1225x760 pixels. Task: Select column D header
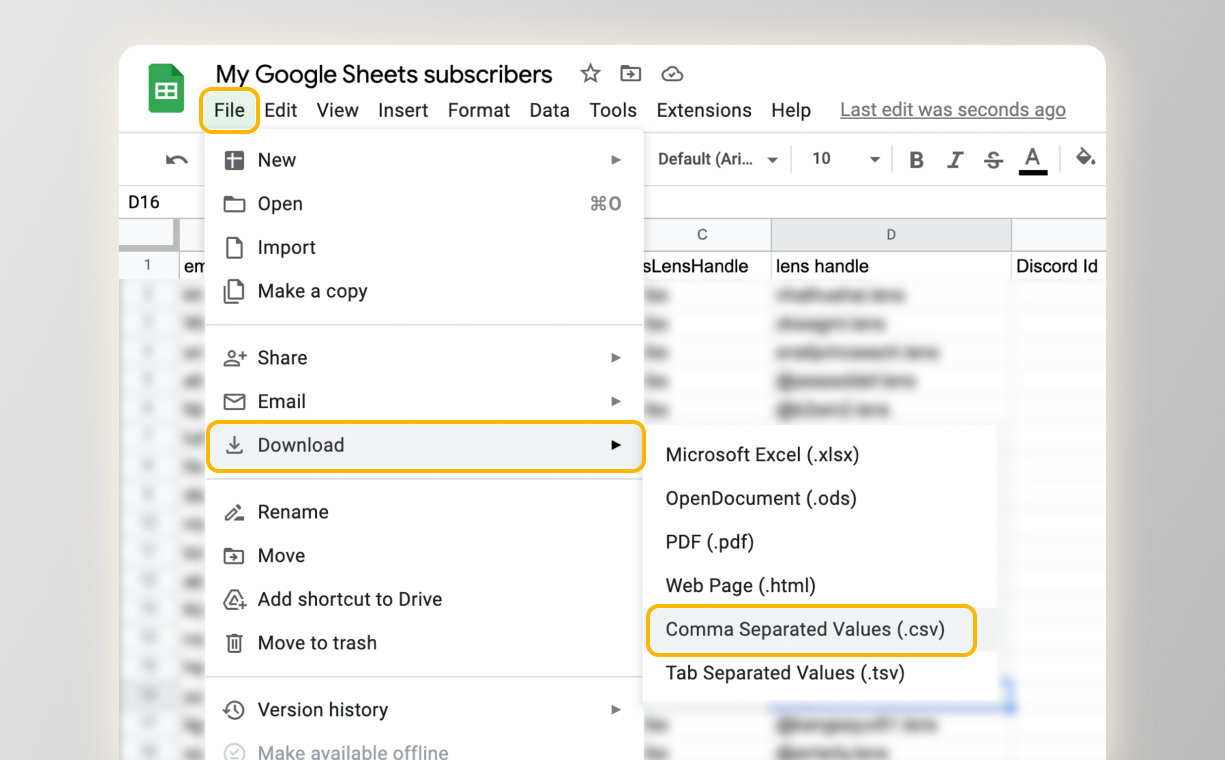[891, 235]
